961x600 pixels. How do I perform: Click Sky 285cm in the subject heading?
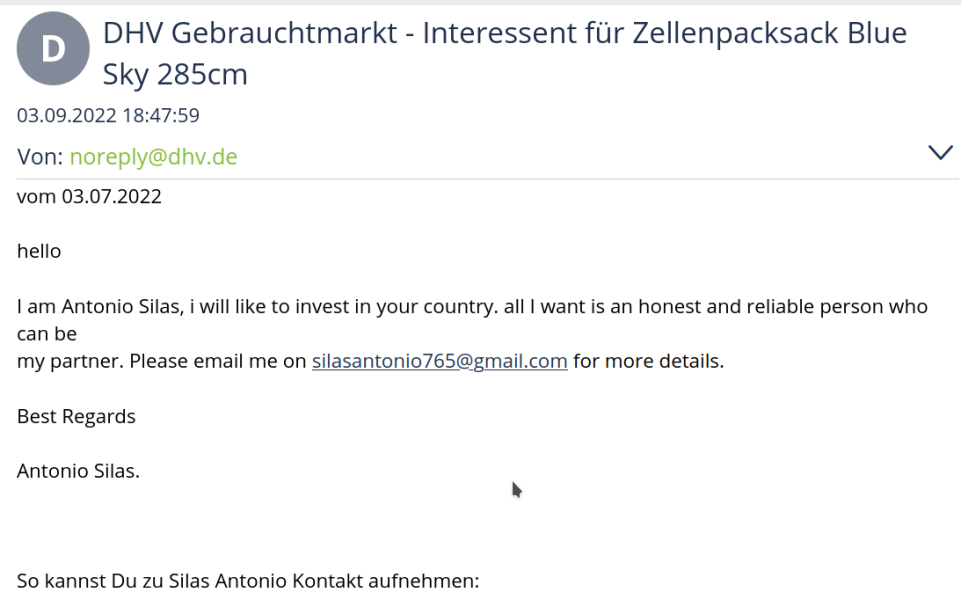[175, 75]
